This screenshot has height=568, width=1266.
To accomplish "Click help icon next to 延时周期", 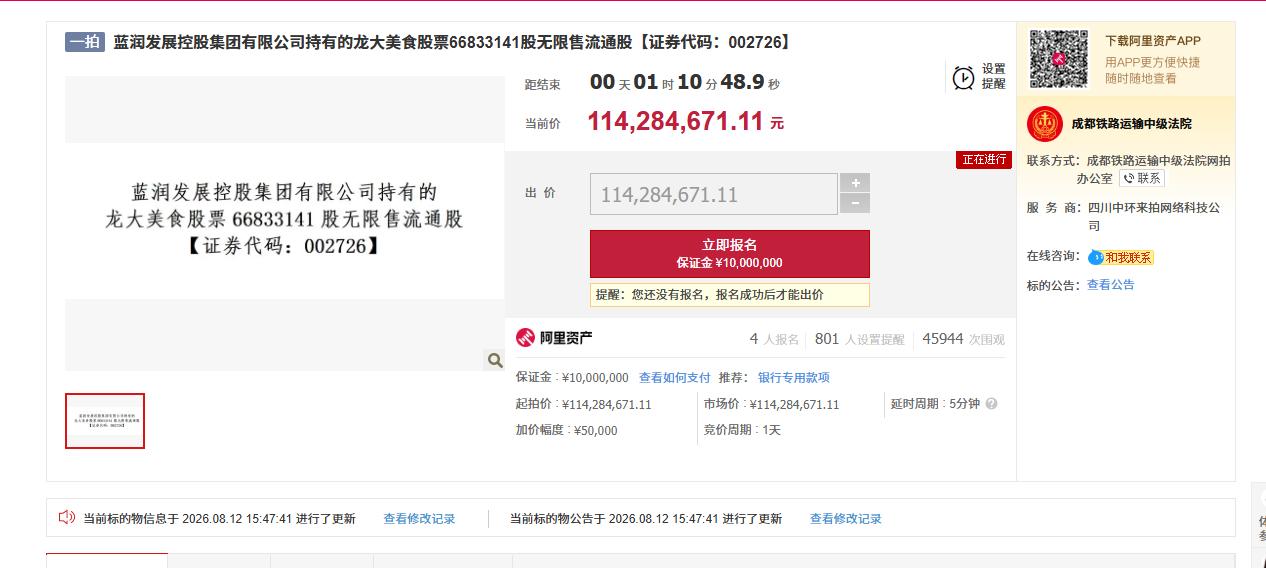I will tap(992, 404).
